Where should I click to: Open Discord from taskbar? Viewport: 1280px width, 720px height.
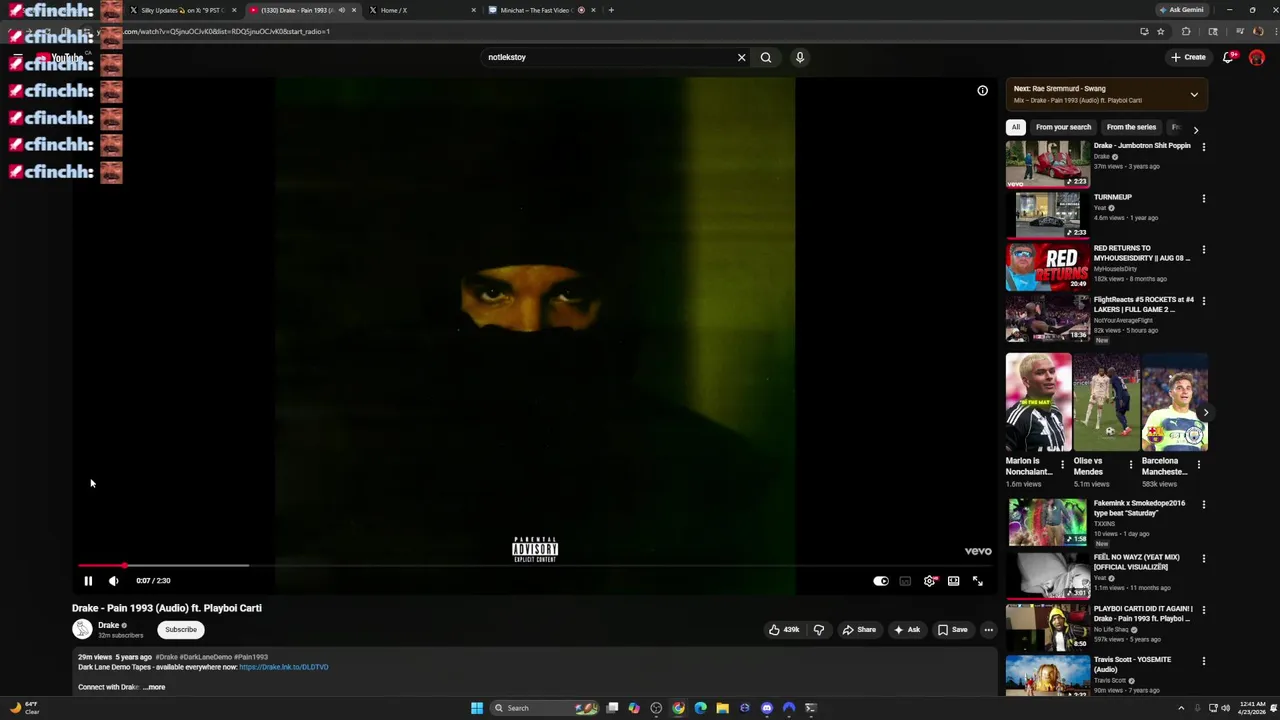(x=767, y=708)
